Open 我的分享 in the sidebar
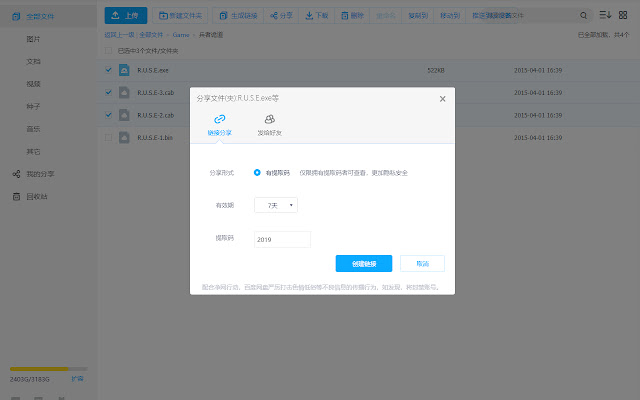 pyautogui.click(x=40, y=174)
